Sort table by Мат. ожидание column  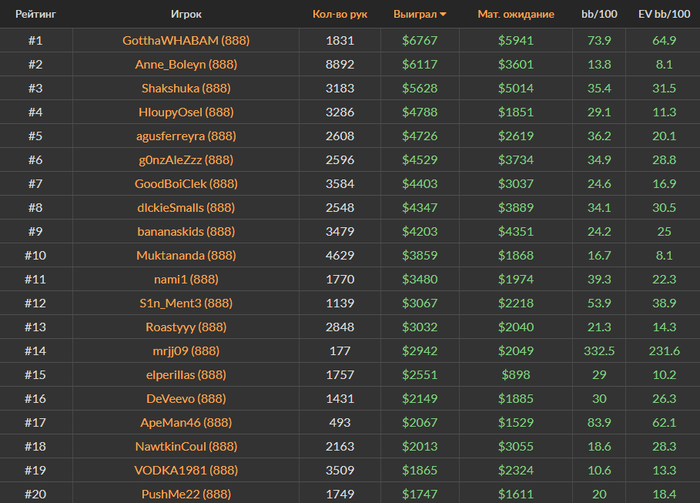pos(516,15)
